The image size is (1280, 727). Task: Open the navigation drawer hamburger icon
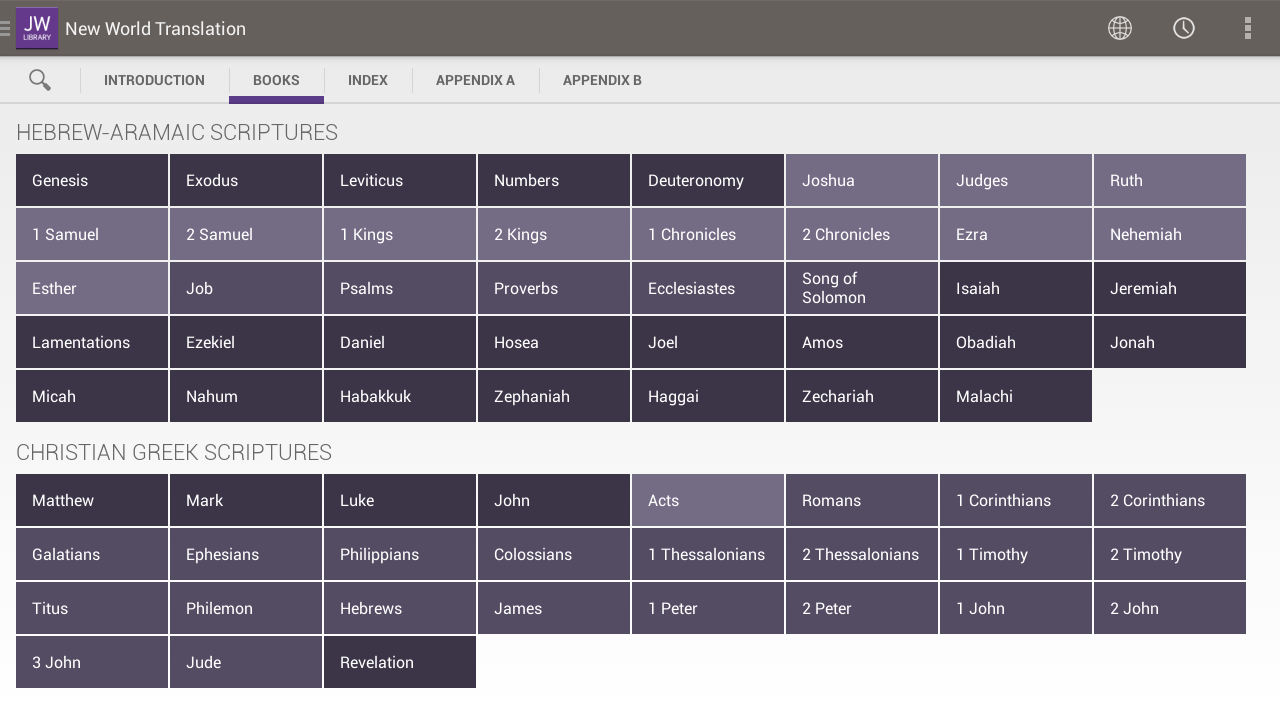(x=6, y=29)
